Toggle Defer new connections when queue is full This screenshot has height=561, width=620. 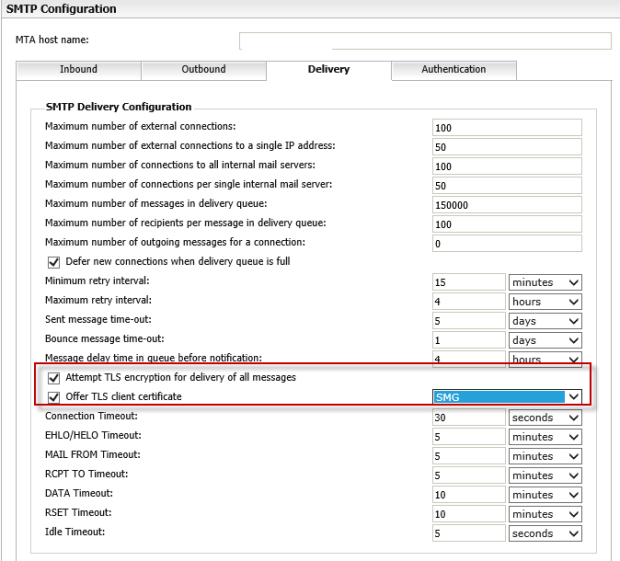pos(54,262)
